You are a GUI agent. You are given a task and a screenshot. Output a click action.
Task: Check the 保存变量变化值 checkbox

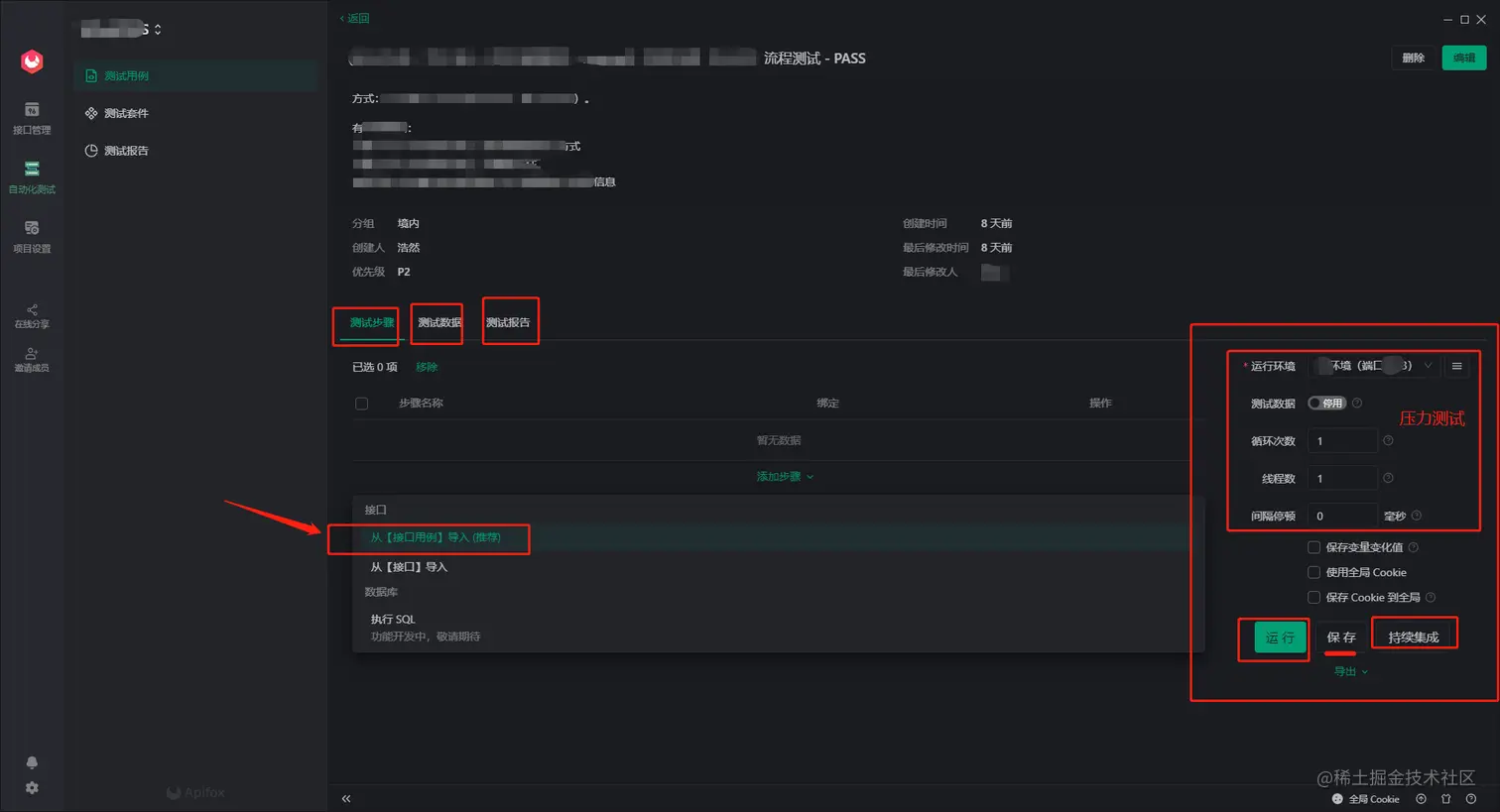1313,547
